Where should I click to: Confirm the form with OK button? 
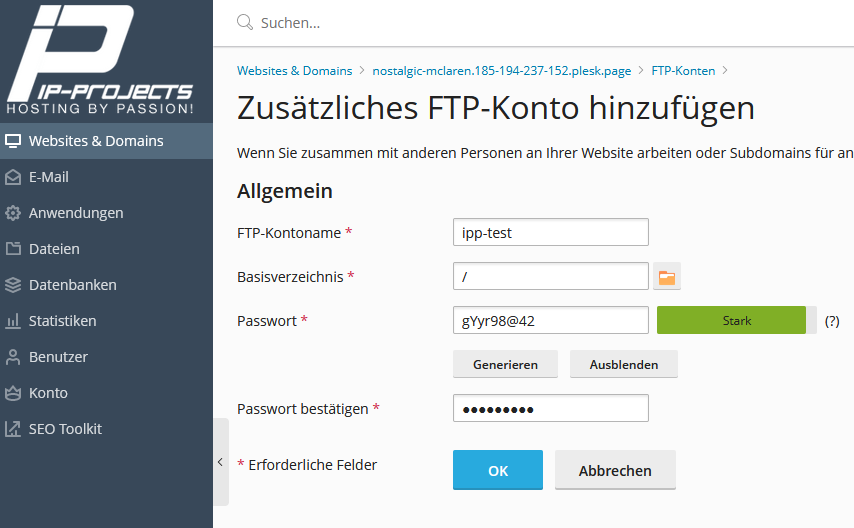[x=498, y=470]
